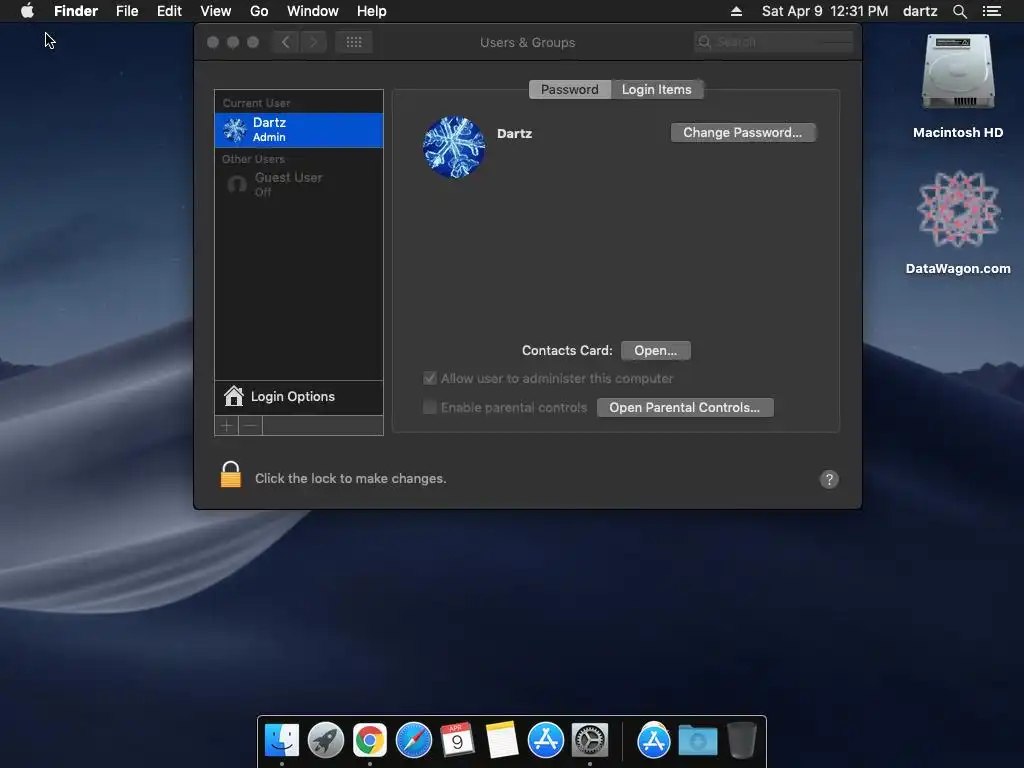This screenshot has width=1024, height=768.
Task: Open the Edit menu
Action: pyautogui.click(x=169, y=11)
